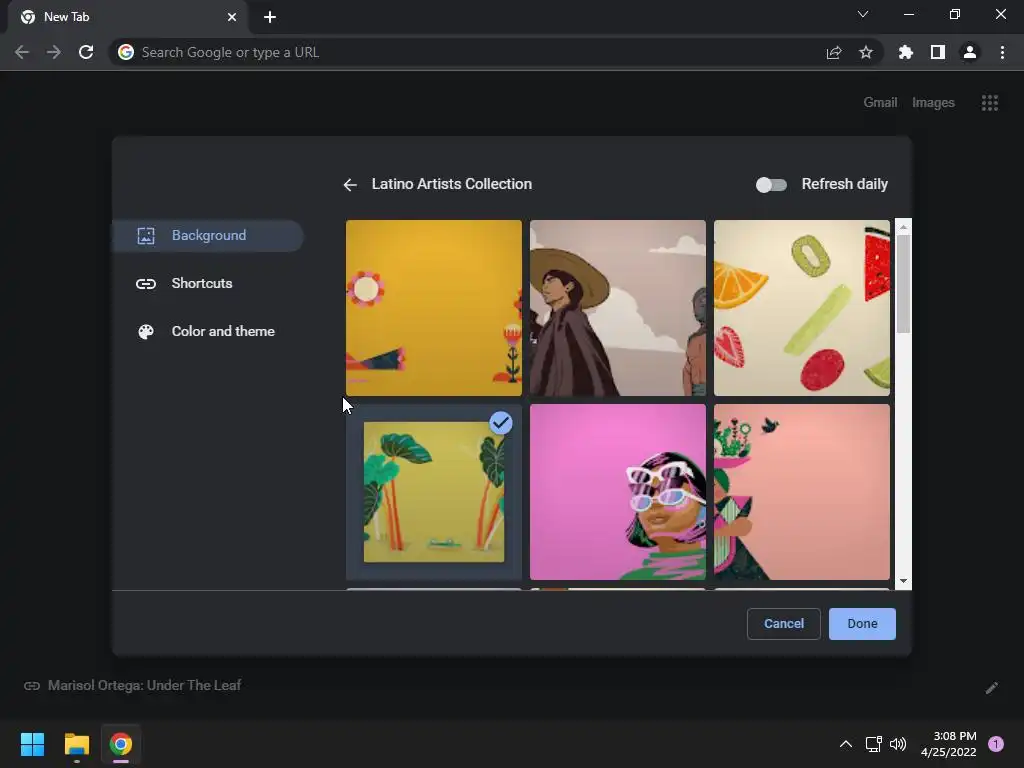Image resolution: width=1024 pixels, height=768 pixels.
Task: Open a new tab with the plus button
Action: 270,17
